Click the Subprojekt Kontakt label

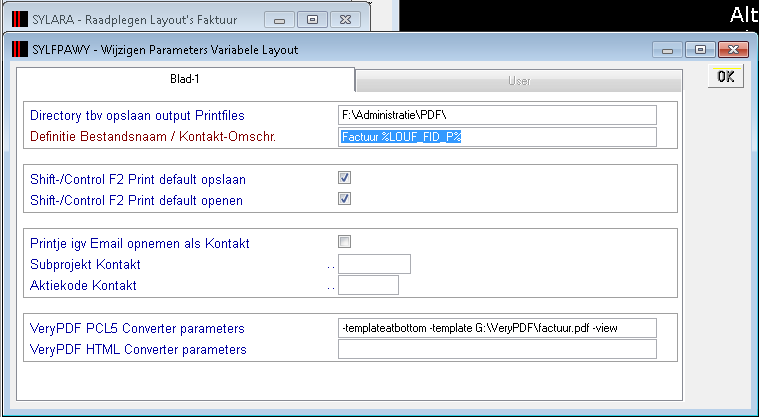[x=85, y=264]
